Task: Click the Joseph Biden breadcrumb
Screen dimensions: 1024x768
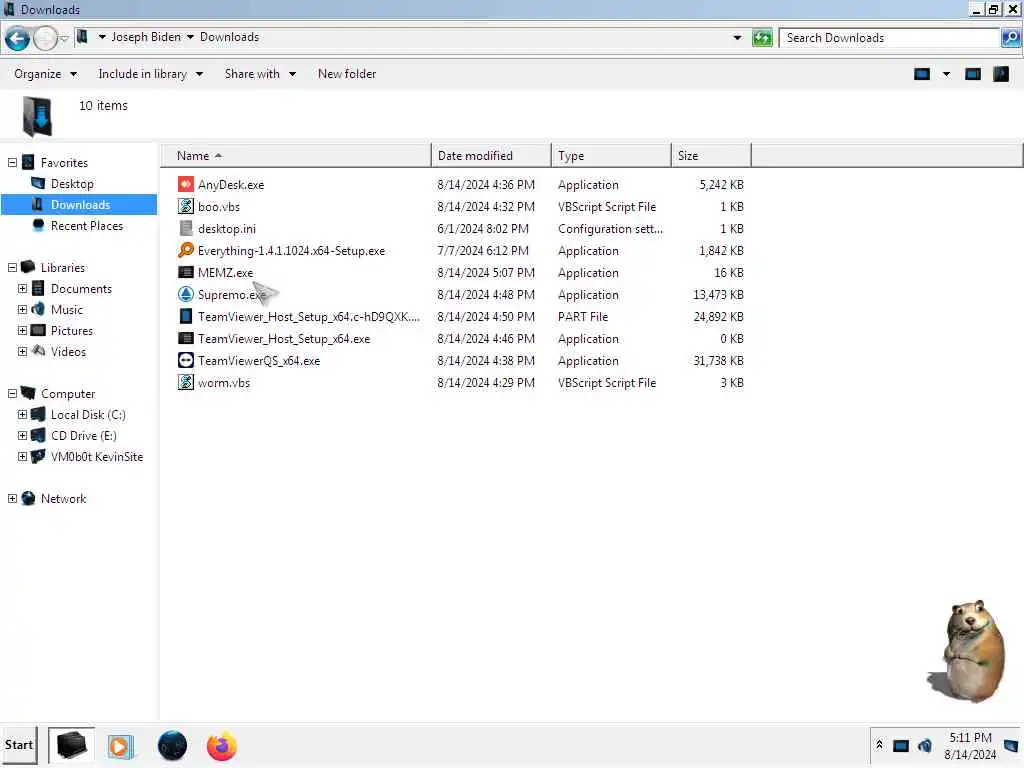Action: coord(146,37)
